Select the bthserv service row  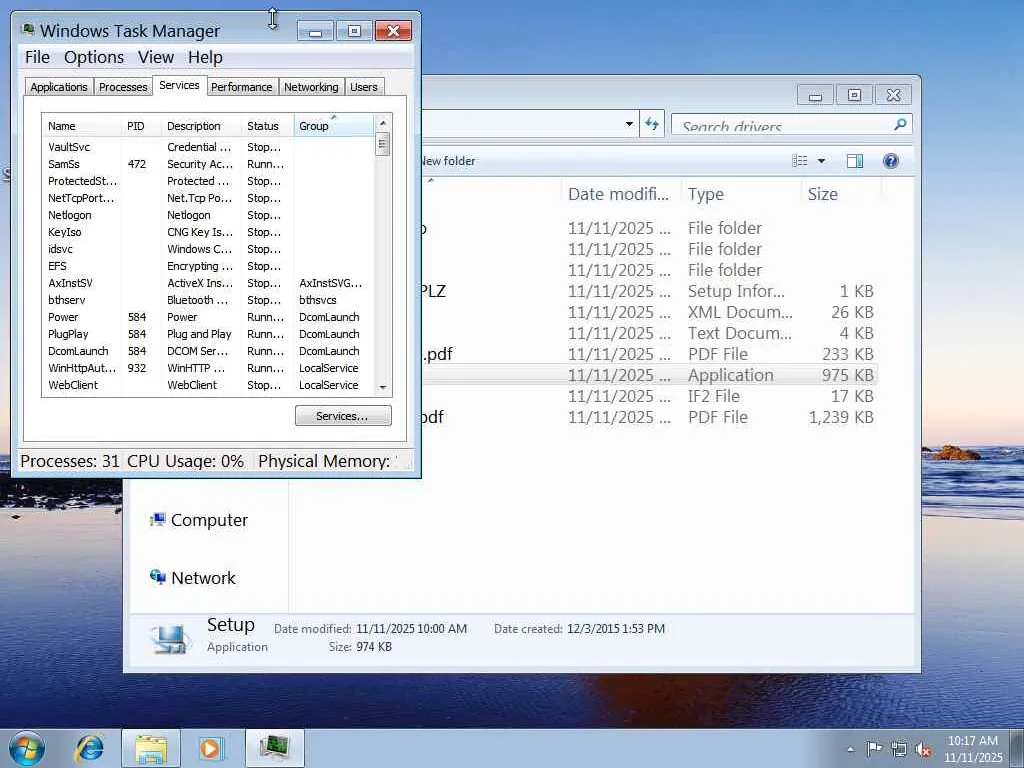(x=208, y=300)
